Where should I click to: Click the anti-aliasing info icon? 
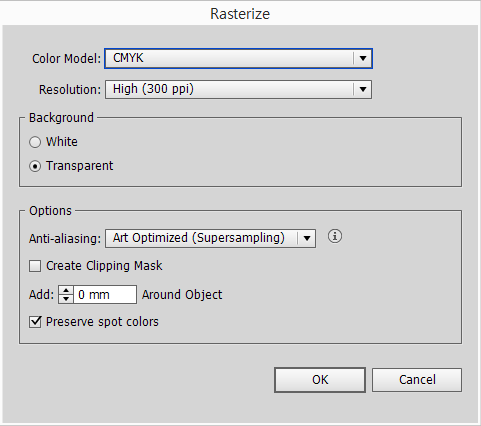[x=335, y=236]
